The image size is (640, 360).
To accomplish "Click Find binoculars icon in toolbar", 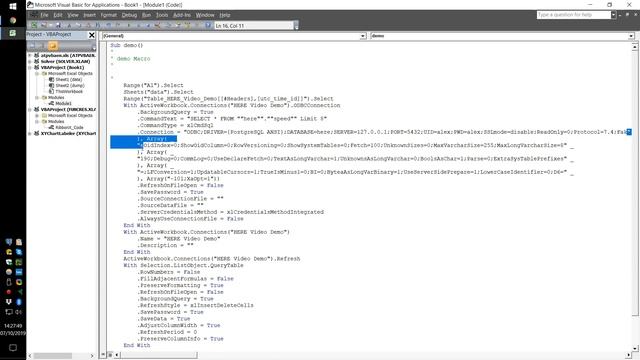I will (x=98, y=25).
